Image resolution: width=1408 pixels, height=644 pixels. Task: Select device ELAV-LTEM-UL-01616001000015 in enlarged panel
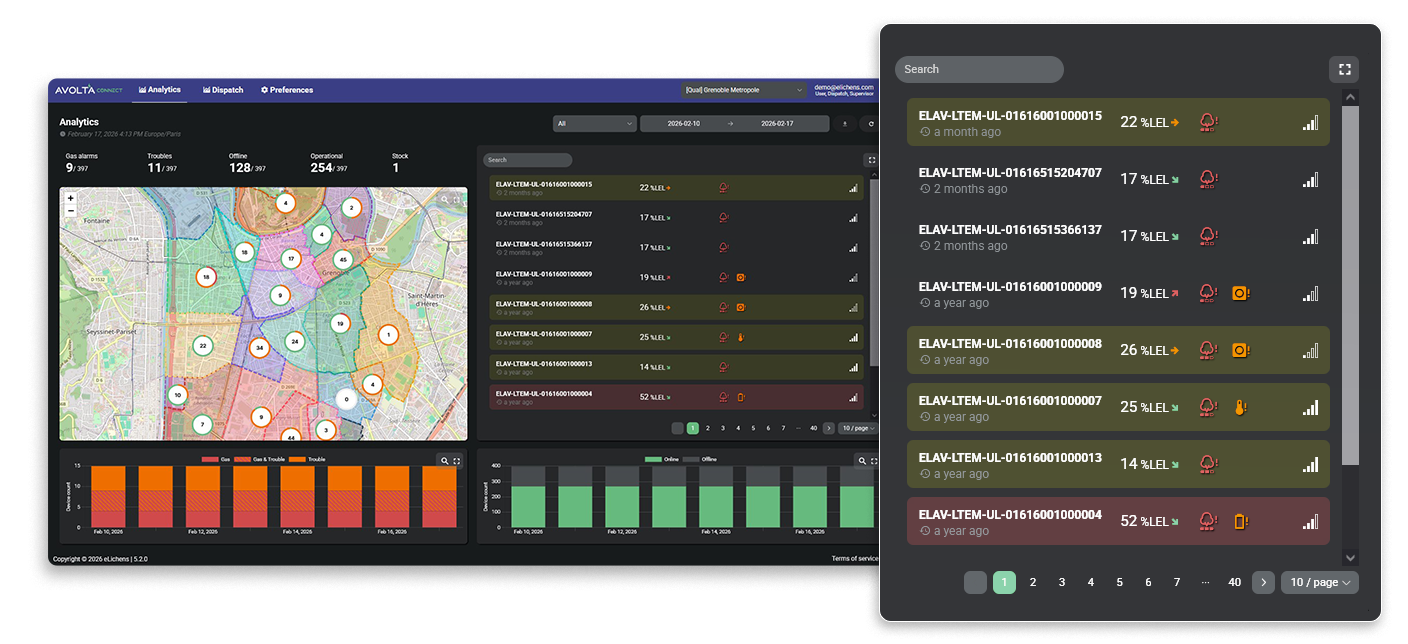pos(1118,122)
